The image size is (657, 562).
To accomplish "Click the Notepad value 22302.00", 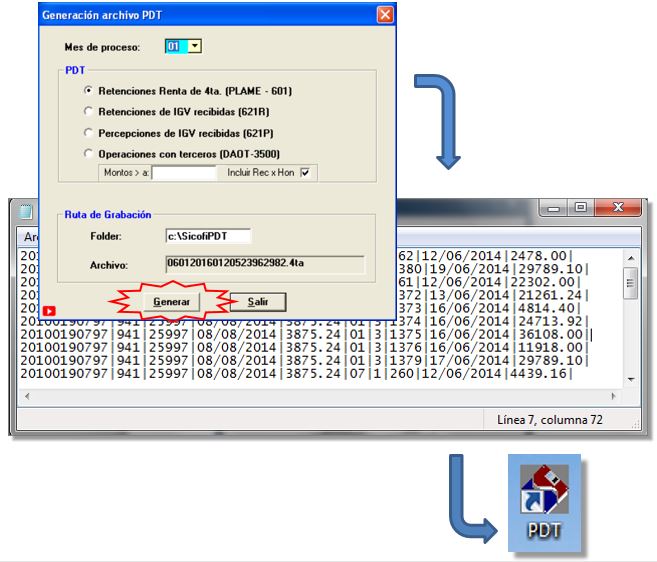I will pos(546,282).
